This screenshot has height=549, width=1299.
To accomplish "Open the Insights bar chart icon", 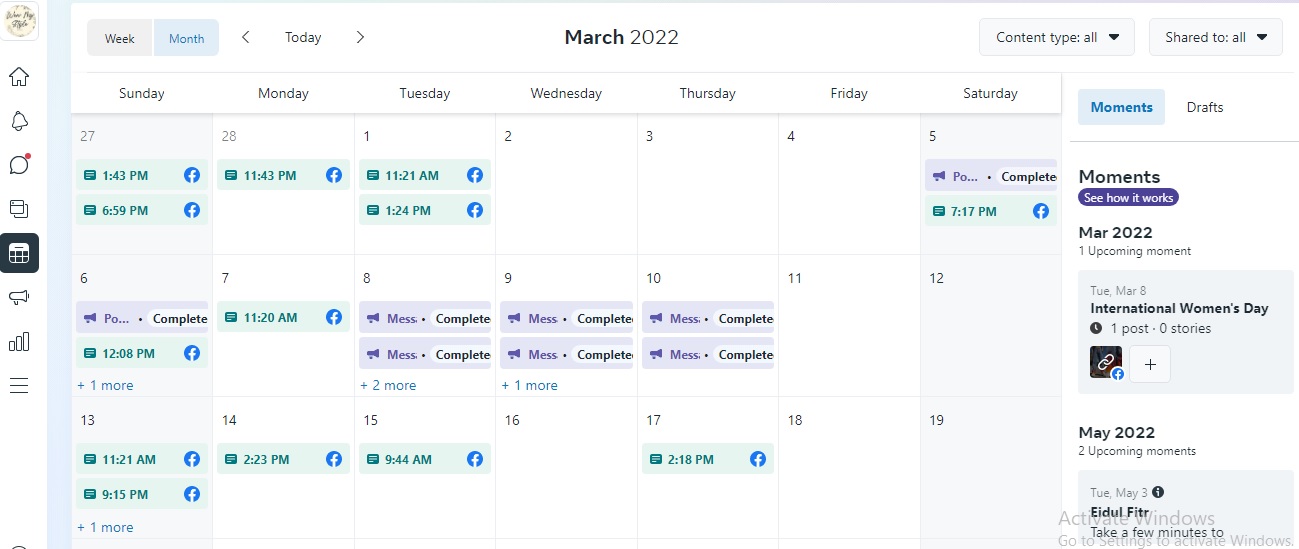I will [19, 342].
